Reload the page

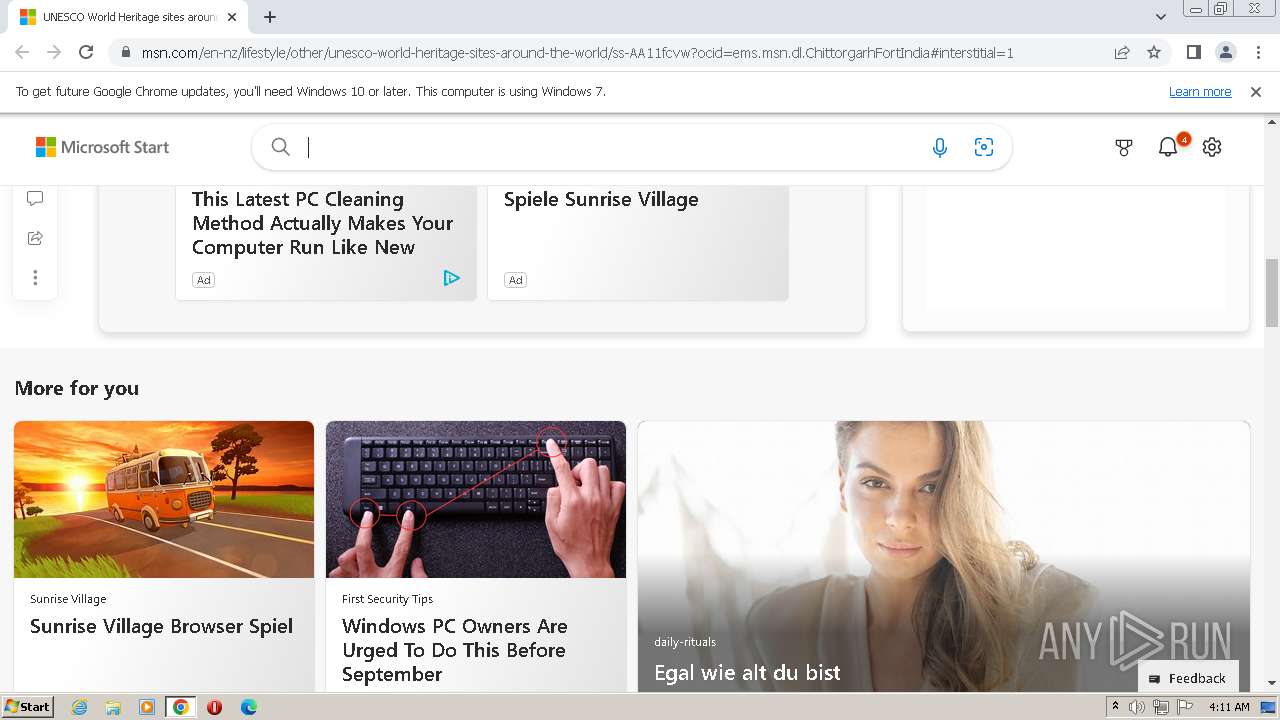click(x=86, y=52)
